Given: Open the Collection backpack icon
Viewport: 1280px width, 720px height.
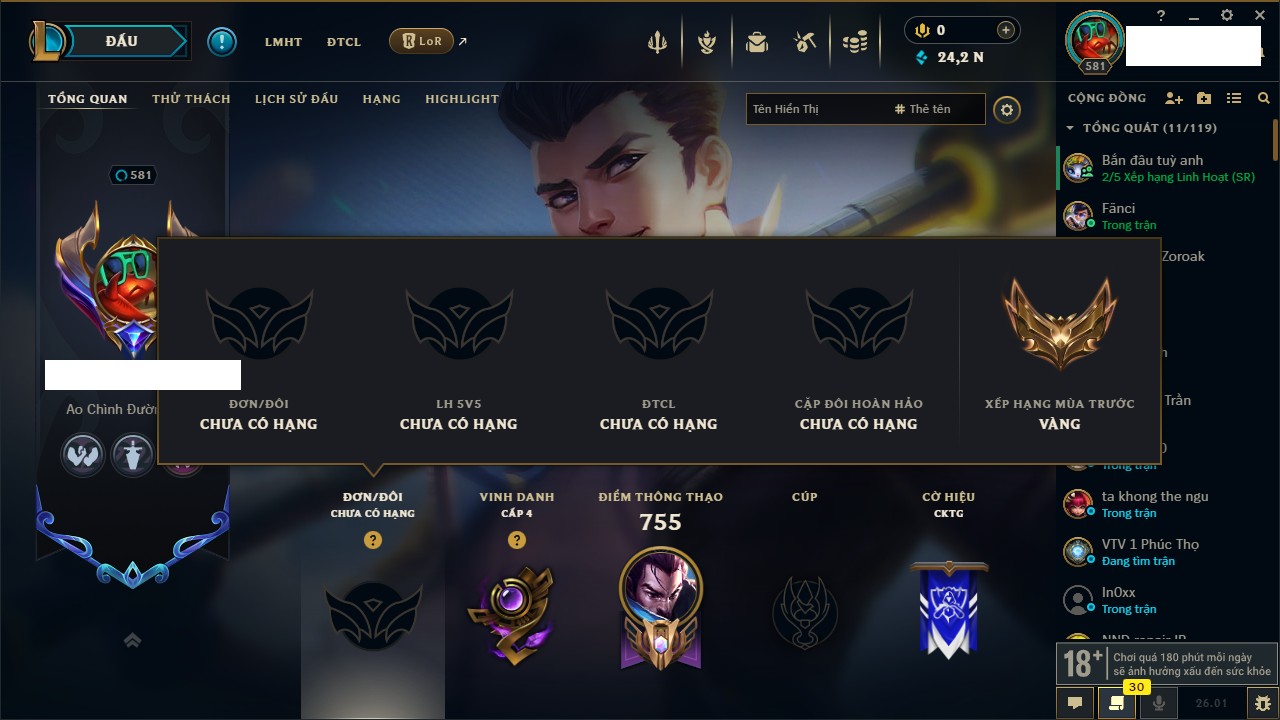Looking at the screenshot, I should [757, 42].
